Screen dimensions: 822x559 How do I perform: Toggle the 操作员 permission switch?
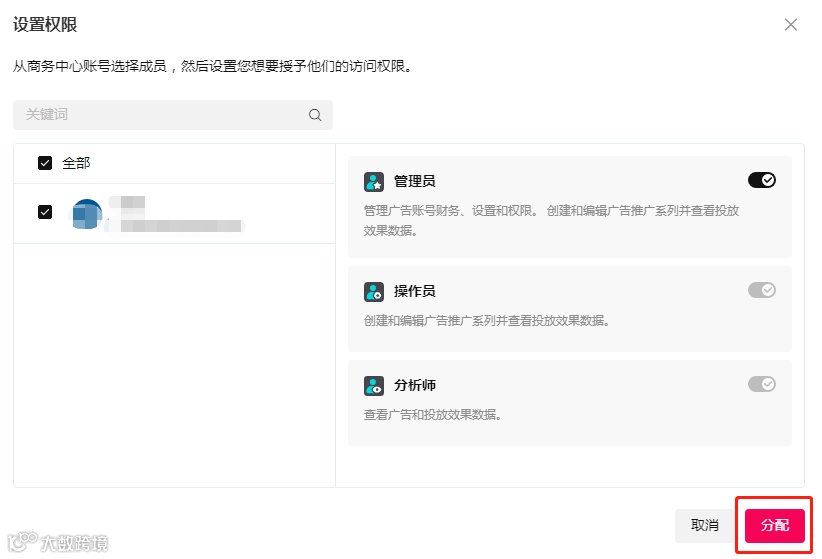point(762,290)
